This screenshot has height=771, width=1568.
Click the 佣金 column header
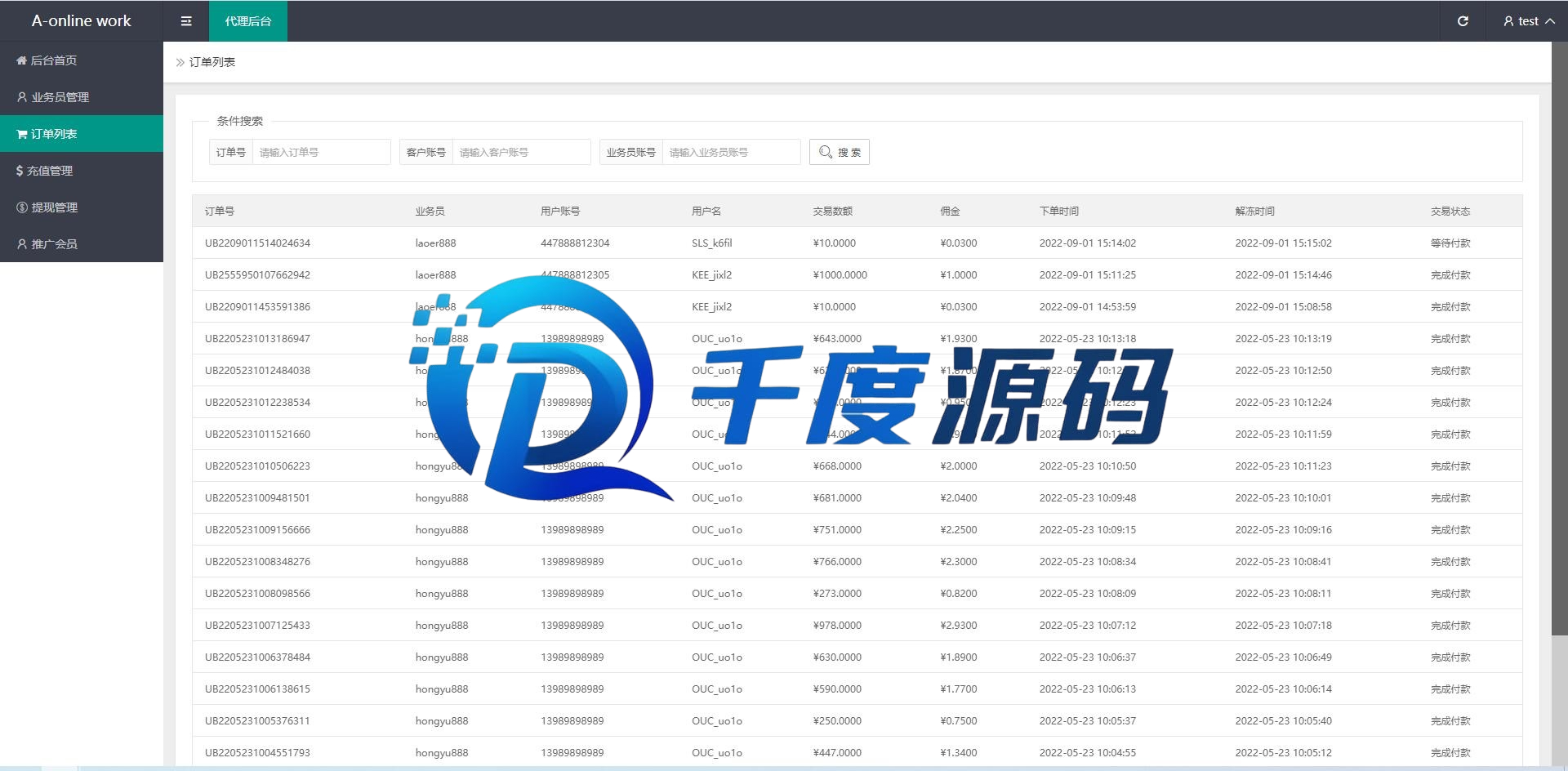click(951, 211)
